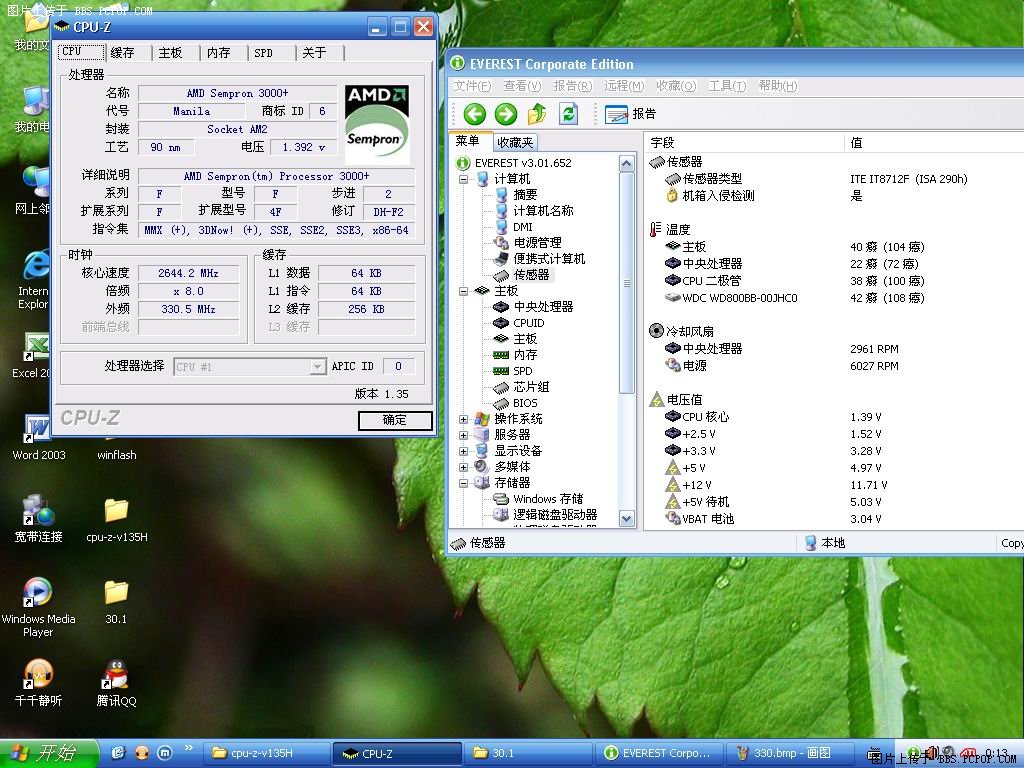The width and height of the screenshot is (1024, 768).
Task: Select the 摘要 tree item
Action: 525,195
